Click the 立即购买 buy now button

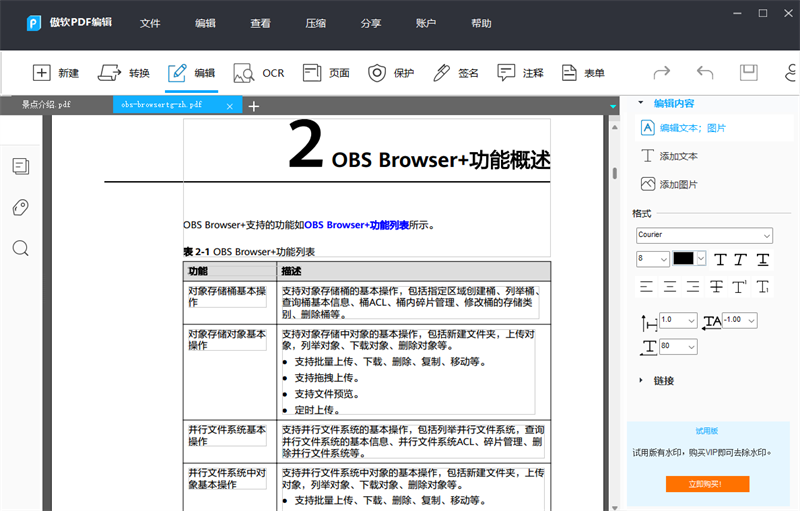[x=707, y=483]
